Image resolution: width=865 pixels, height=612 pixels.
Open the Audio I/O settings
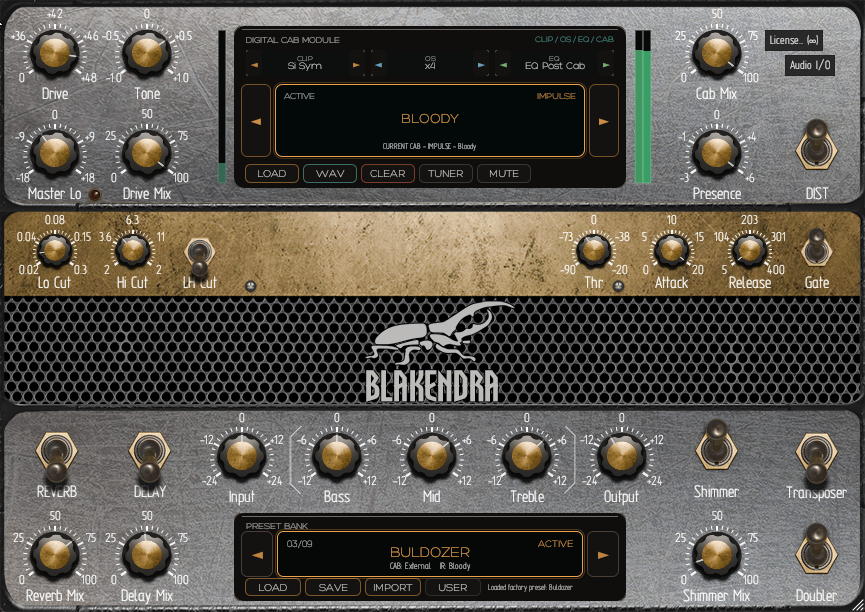point(809,65)
